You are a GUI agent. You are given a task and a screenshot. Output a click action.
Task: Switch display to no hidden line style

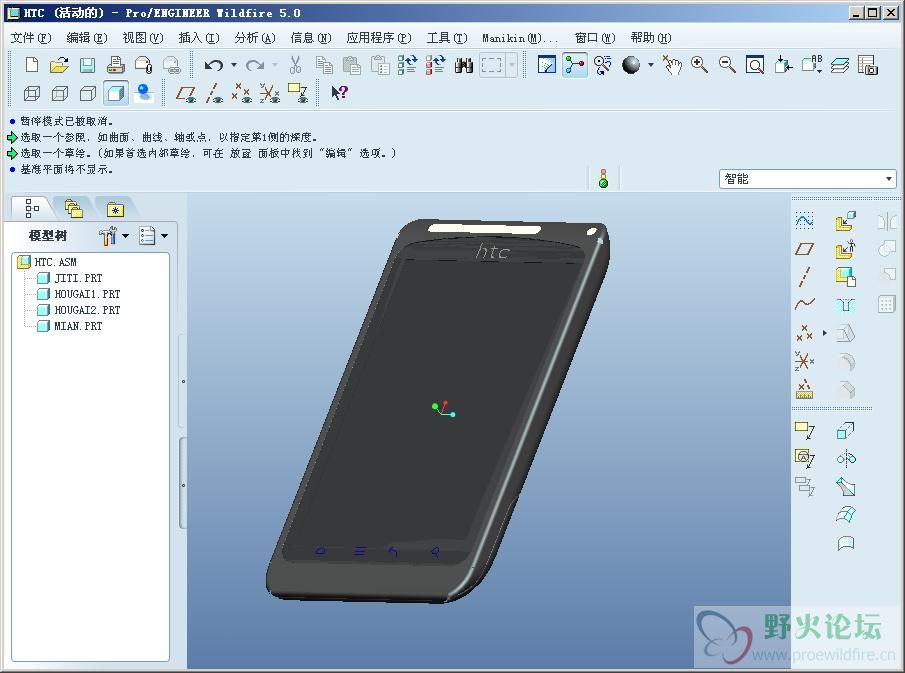point(88,93)
